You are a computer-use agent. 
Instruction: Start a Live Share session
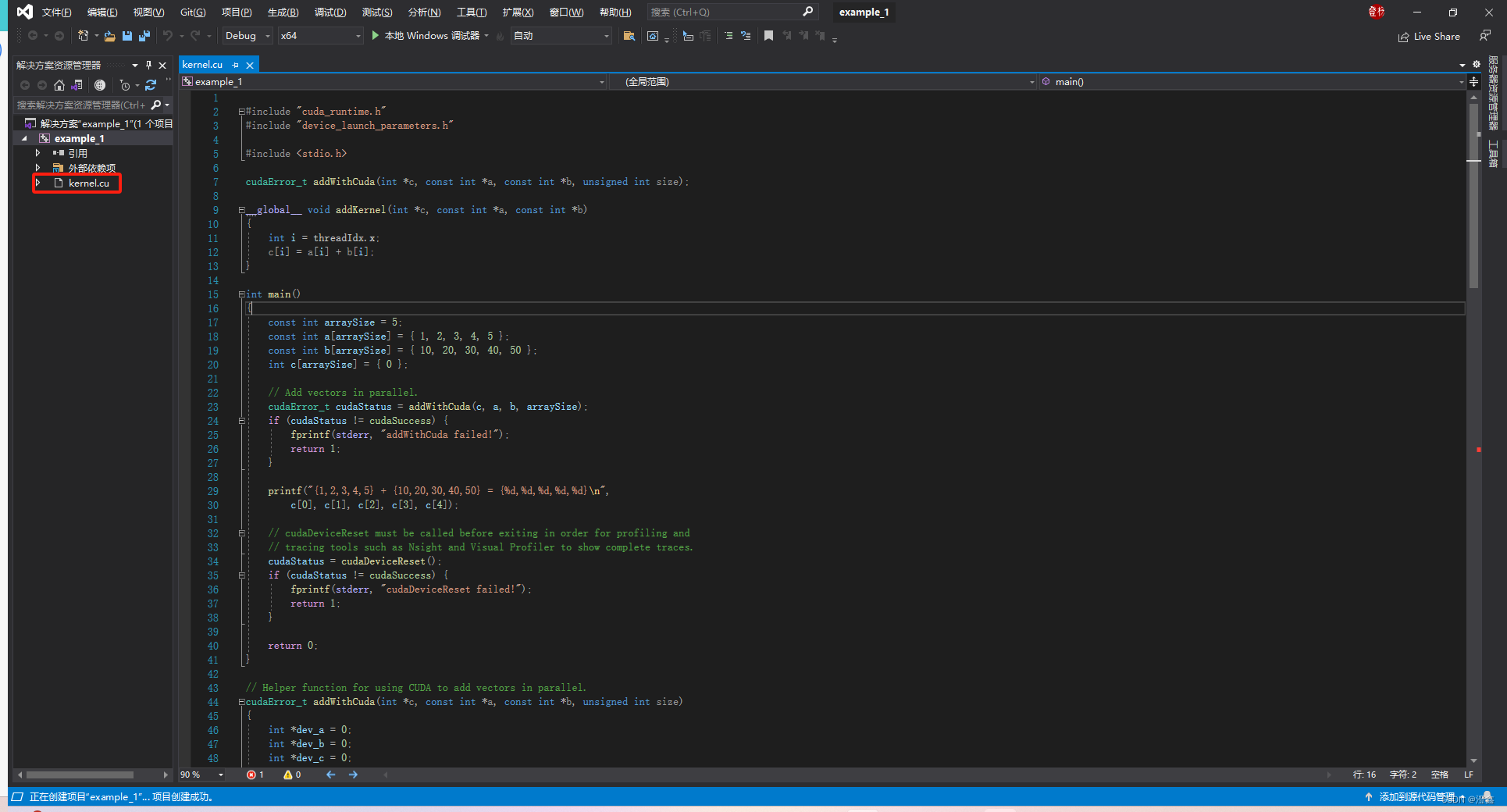[1429, 36]
